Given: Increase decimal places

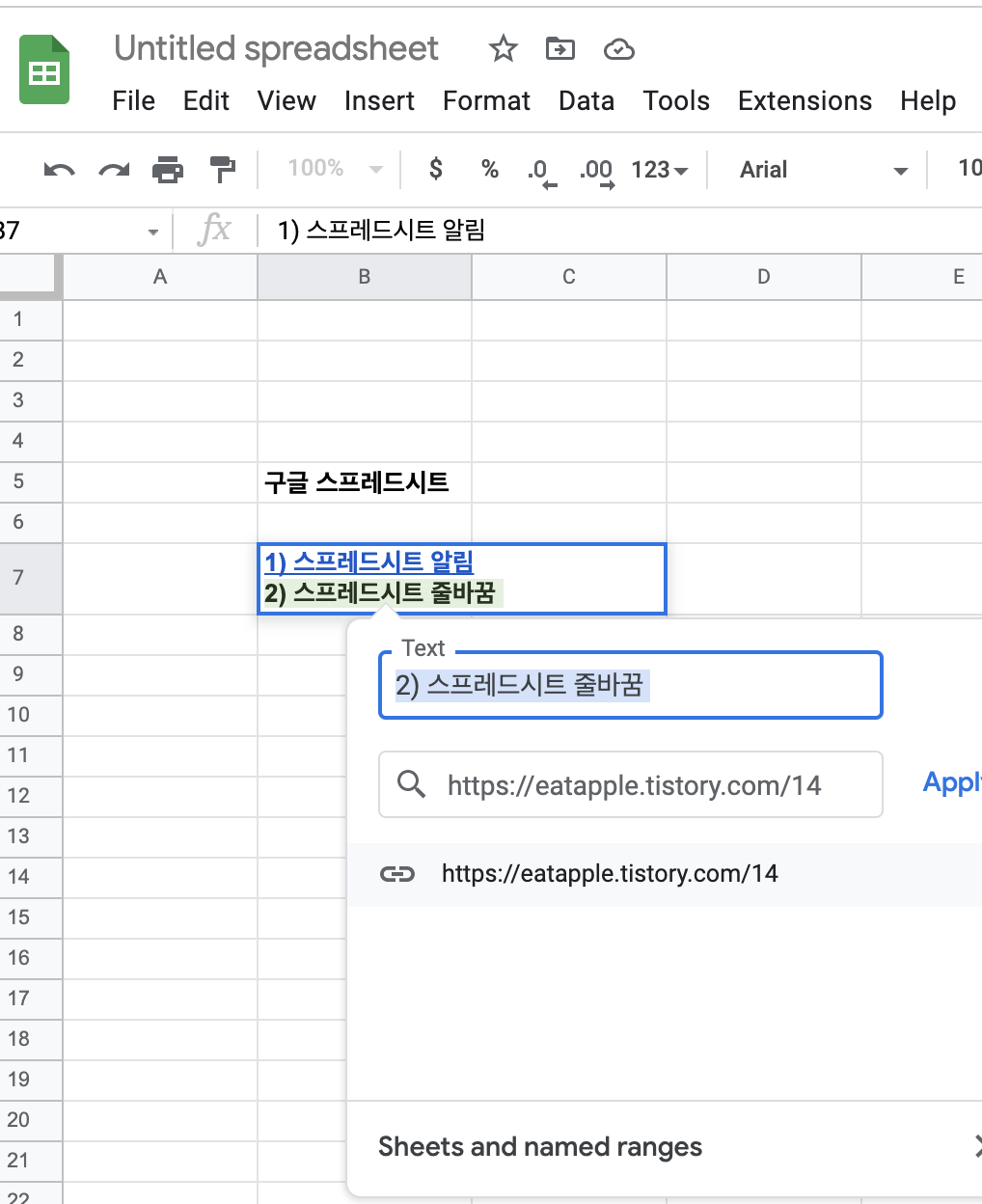Looking at the screenshot, I should point(597,172).
